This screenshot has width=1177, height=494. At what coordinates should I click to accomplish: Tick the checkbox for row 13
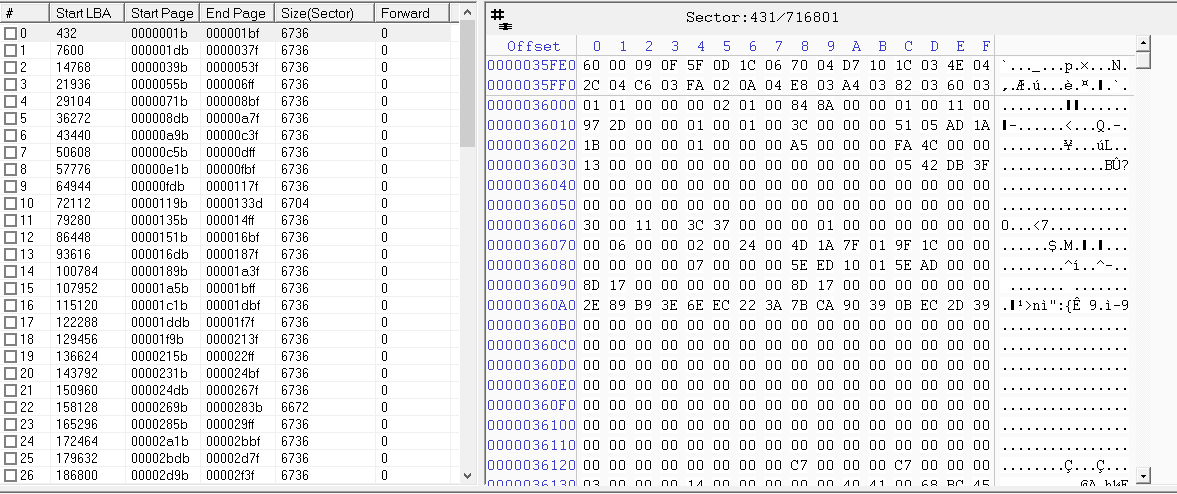[10, 255]
